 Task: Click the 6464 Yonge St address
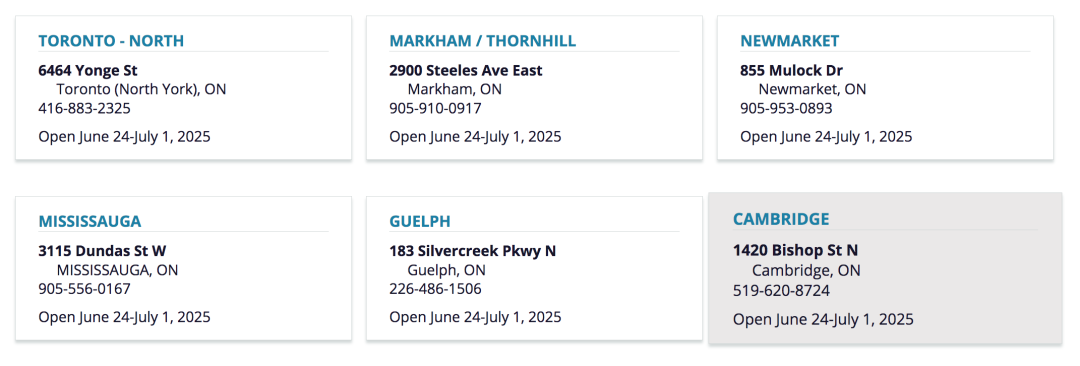click(x=87, y=70)
